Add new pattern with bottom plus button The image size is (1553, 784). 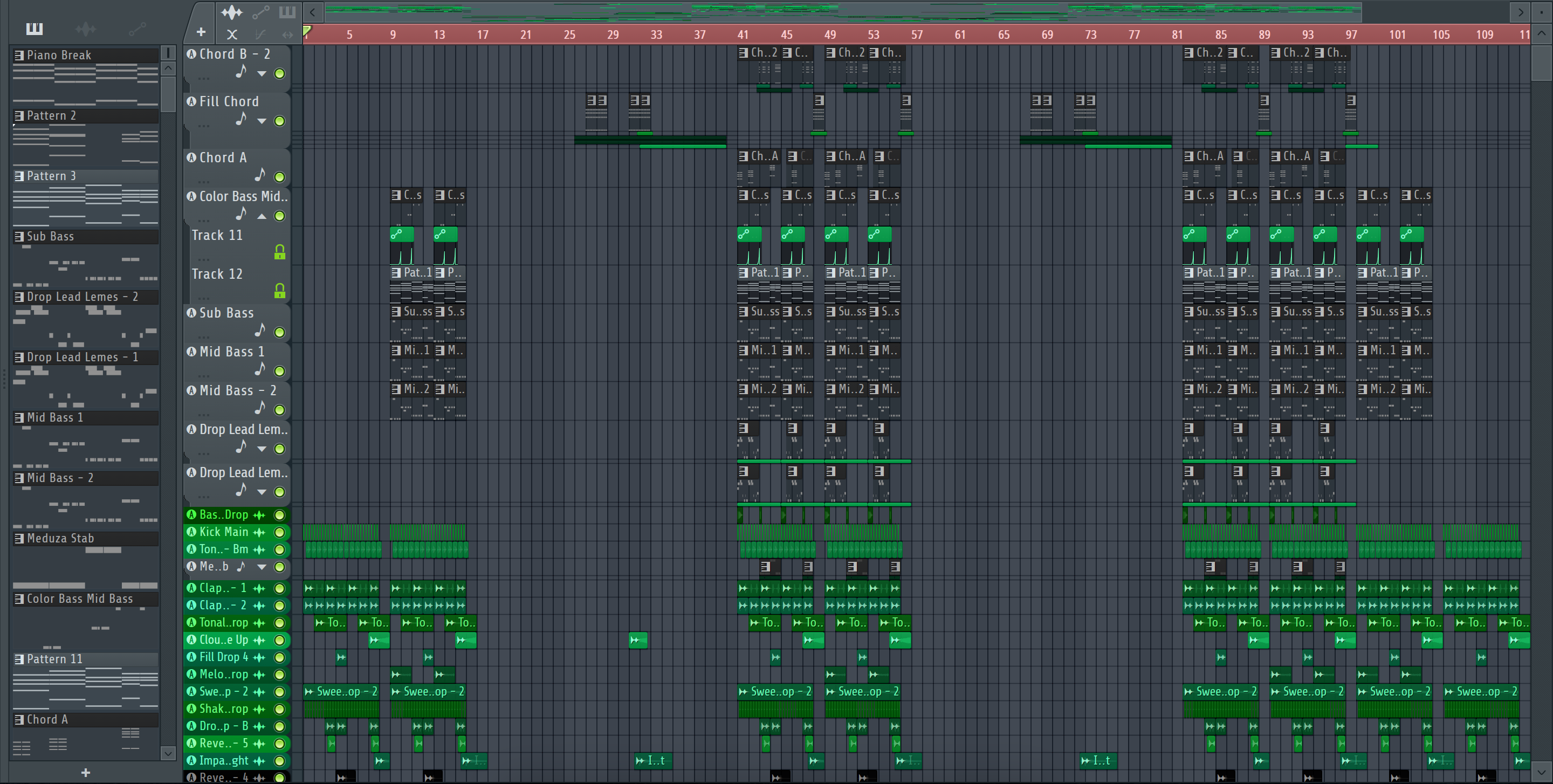coord(86,773)
